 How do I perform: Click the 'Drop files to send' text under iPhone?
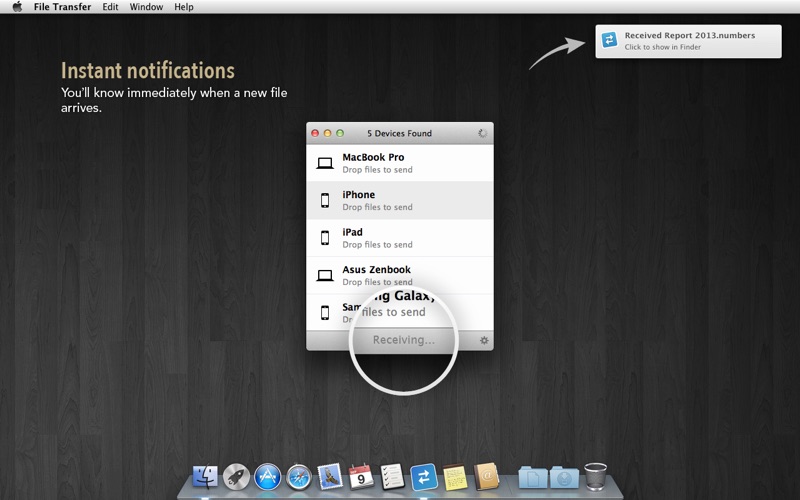(377, 207)
